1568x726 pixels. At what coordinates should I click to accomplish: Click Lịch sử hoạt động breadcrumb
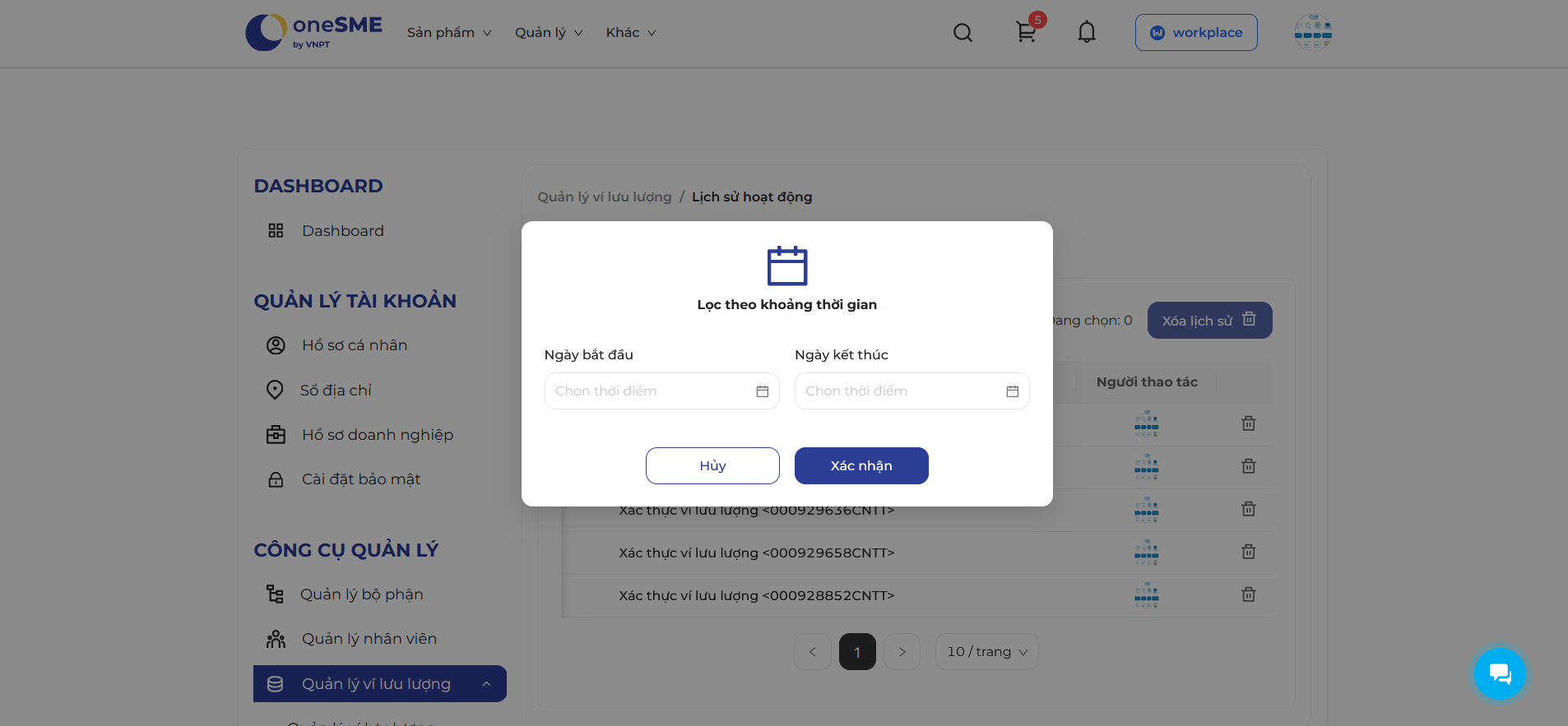click(752, 197)
